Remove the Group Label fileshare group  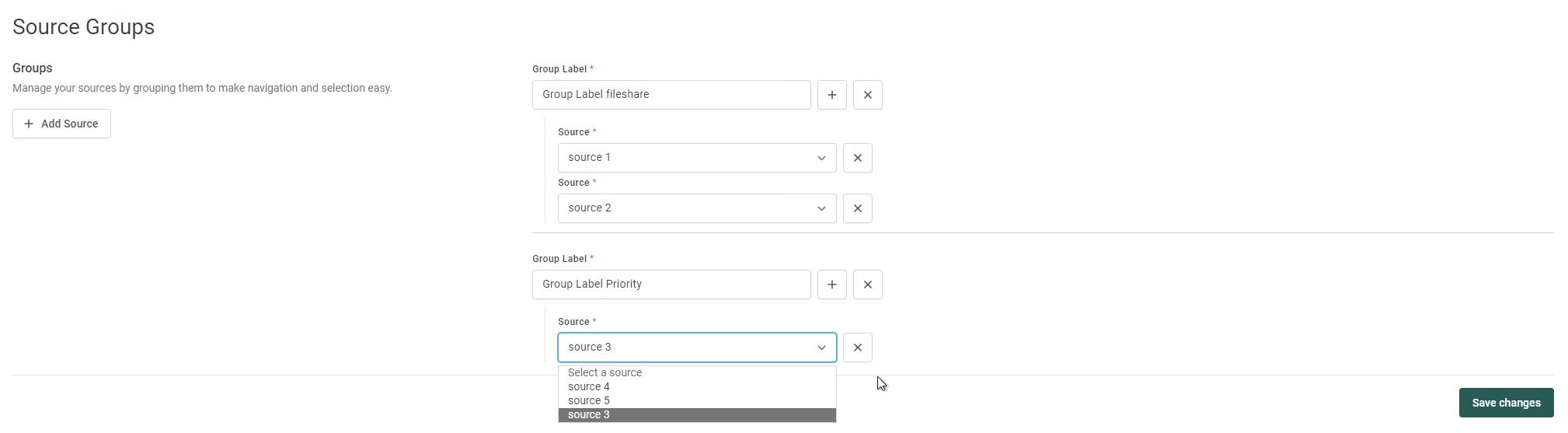point(867,95)
